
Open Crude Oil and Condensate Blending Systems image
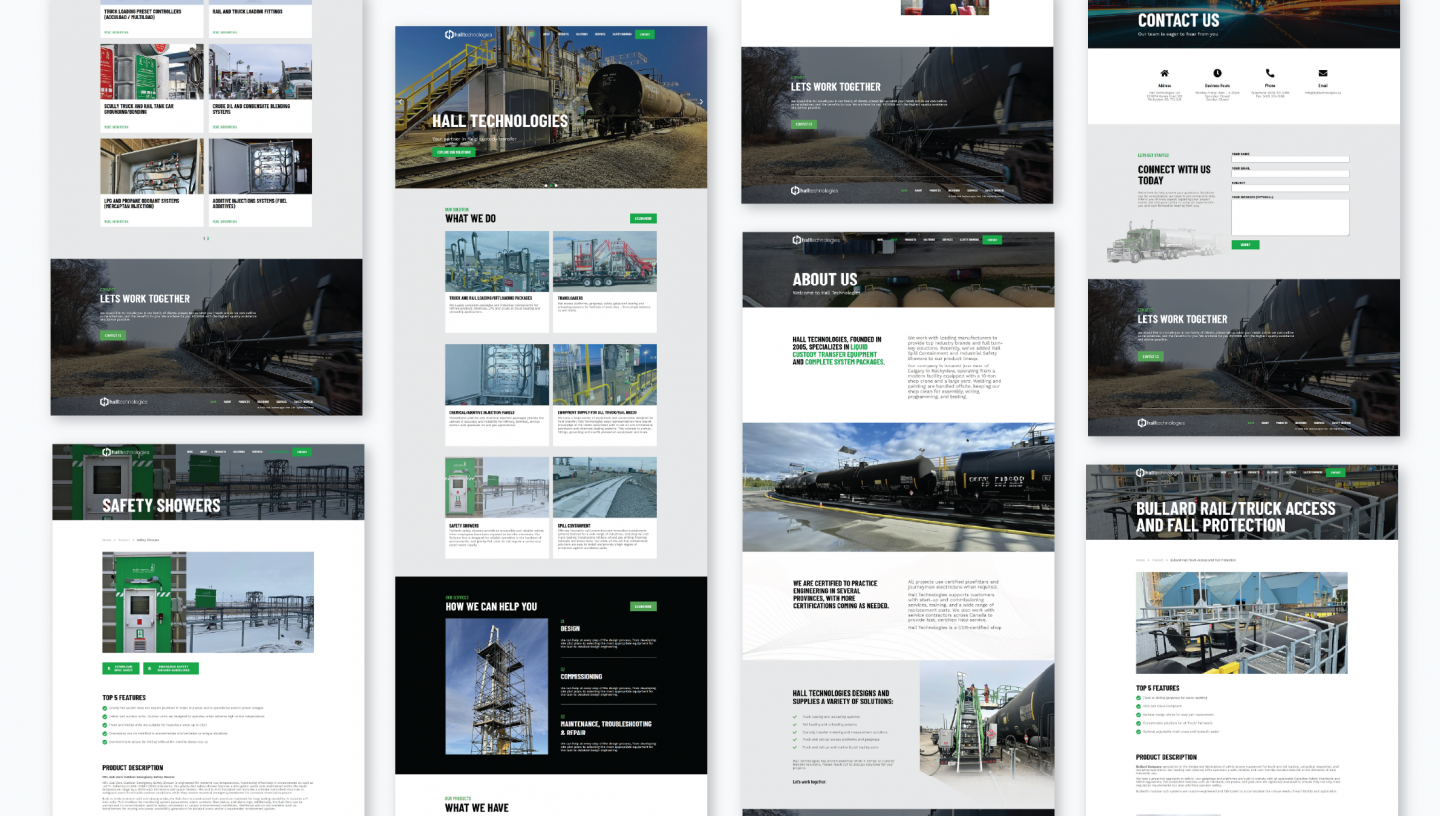click(x=260, y=71)
